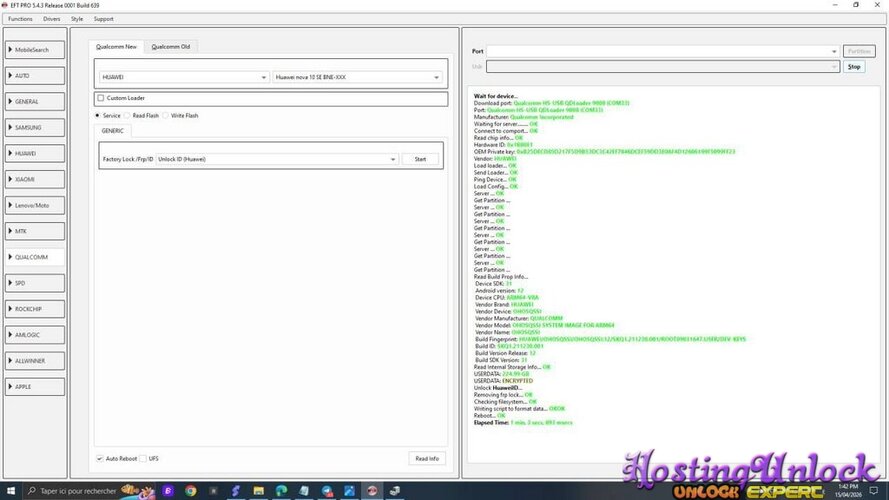Open the Drivers menu
The image size is (889, 500).
coord(52,19)
